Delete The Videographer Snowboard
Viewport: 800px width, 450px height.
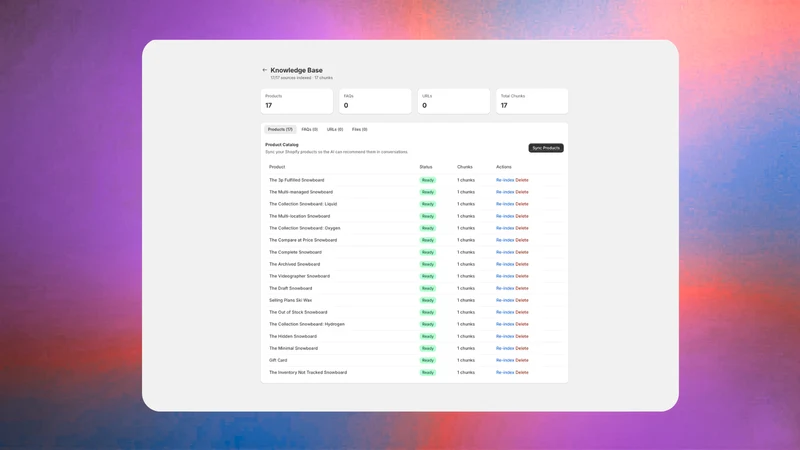pyautogui.click(x=522, y=276)
